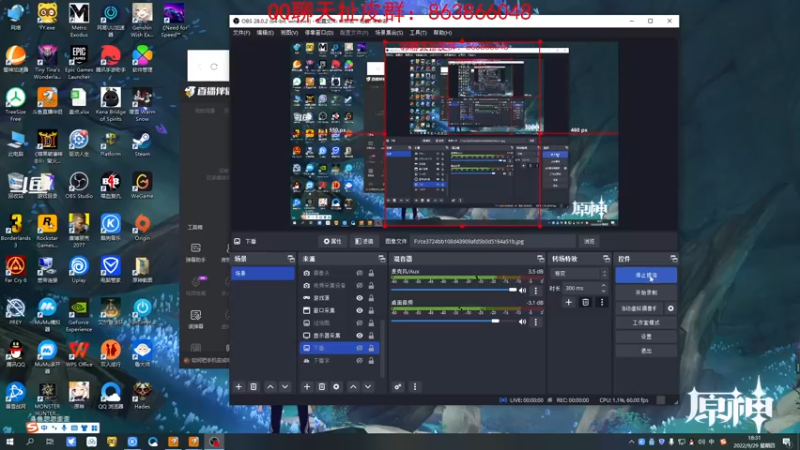Image resolution: width=800 pixels, height=450 pixels.
Task: Open mixer panel three-dot menu at bottom
Action: pos(415,387)
